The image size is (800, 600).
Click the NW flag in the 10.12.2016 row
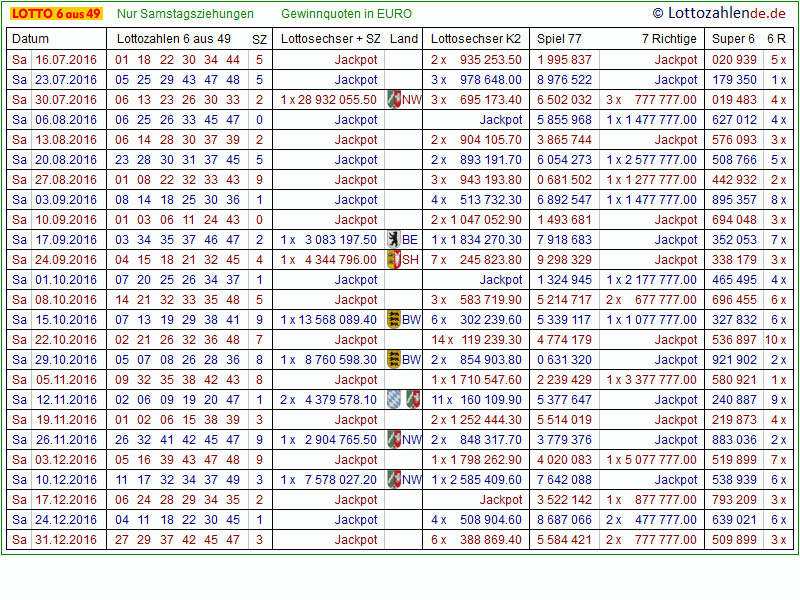click(x=394, y=479)
